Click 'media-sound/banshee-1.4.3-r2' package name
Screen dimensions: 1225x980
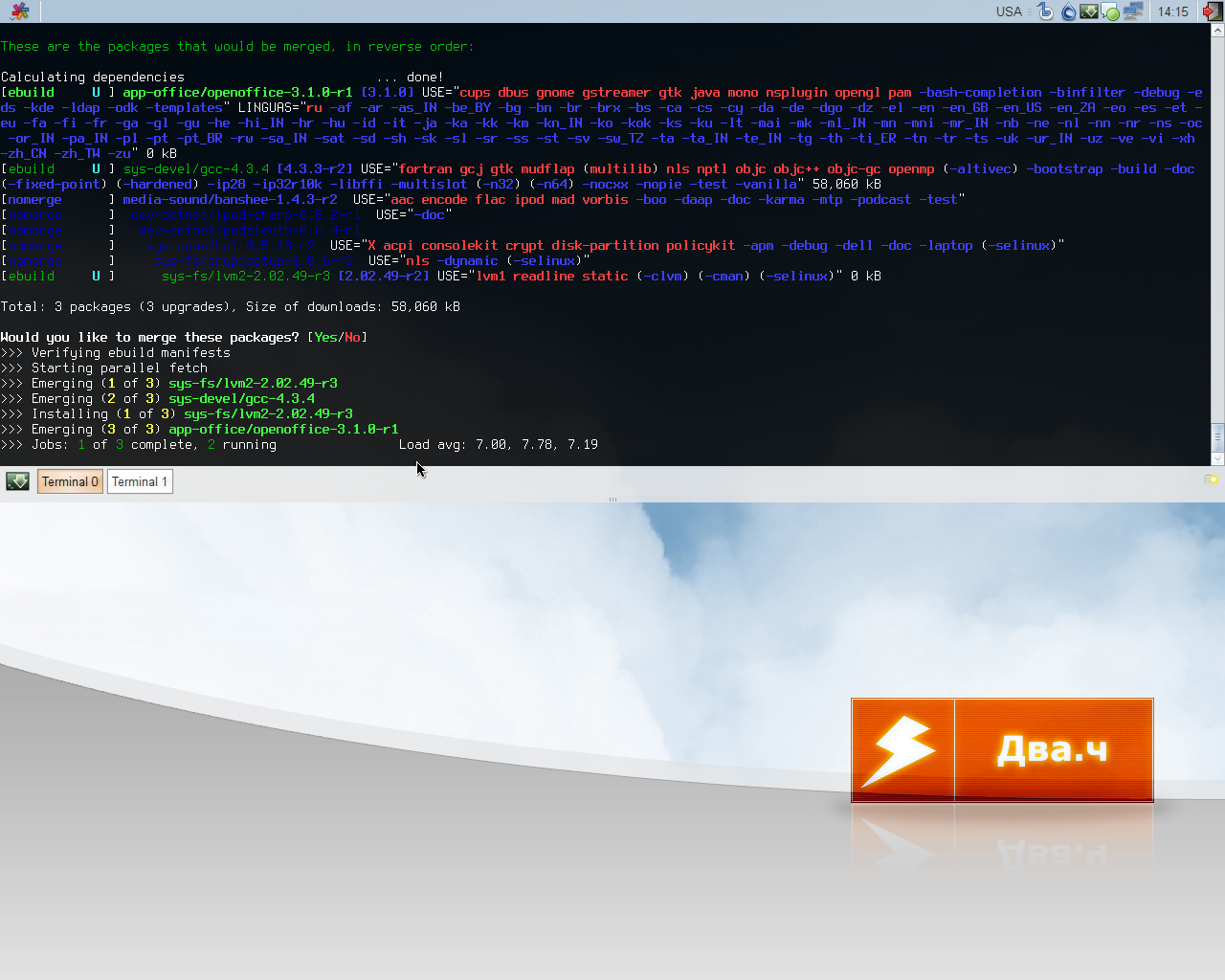tap(230, 199)
